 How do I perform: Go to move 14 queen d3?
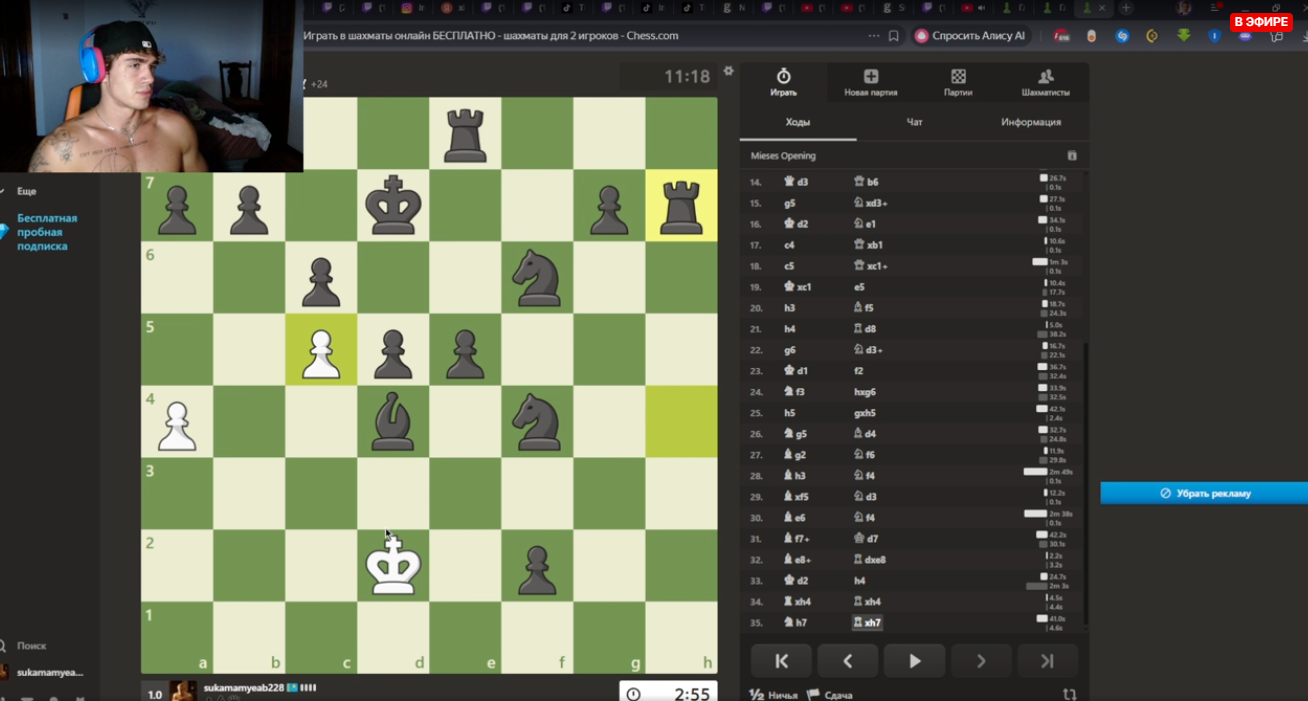point(795,181)
